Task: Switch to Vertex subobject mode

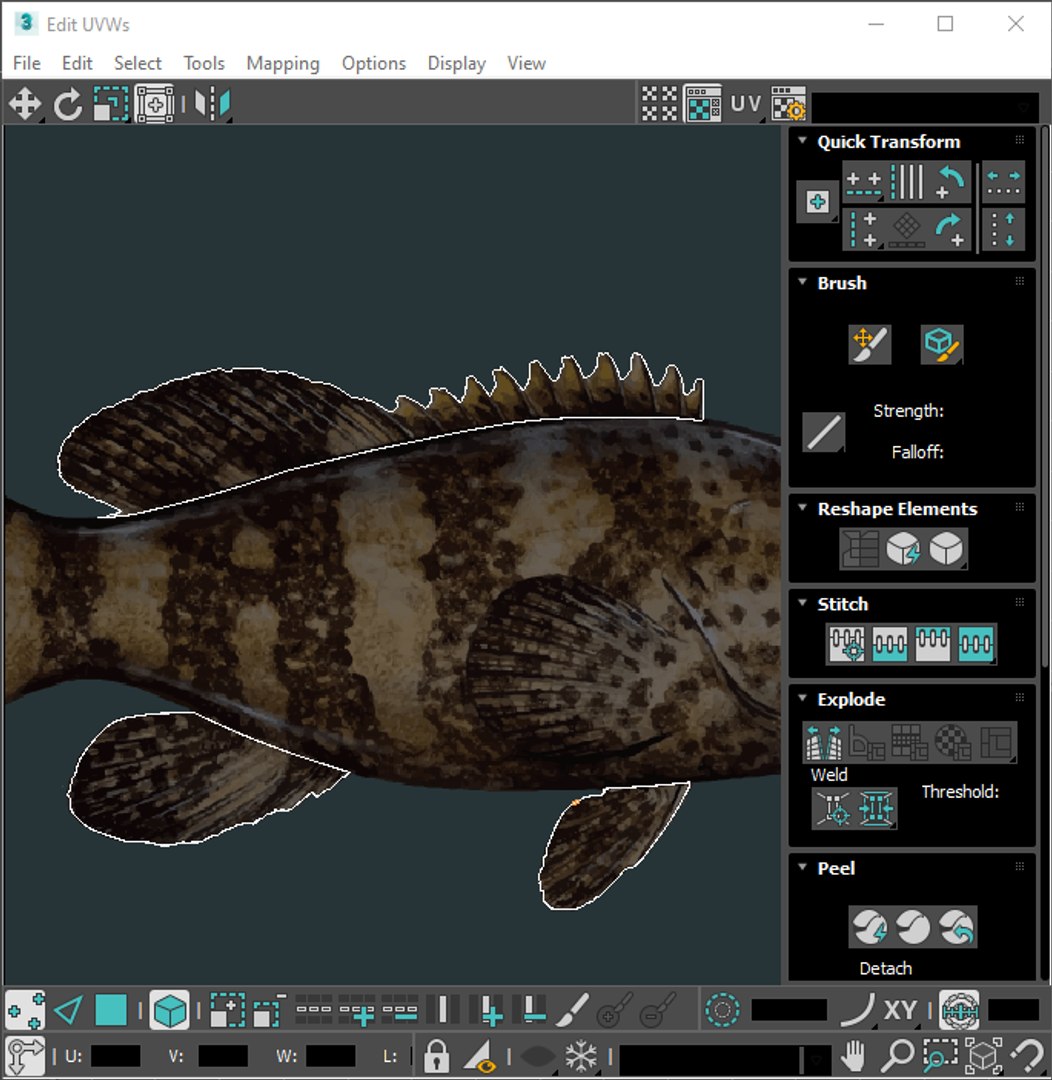Action: (25, 1011)
